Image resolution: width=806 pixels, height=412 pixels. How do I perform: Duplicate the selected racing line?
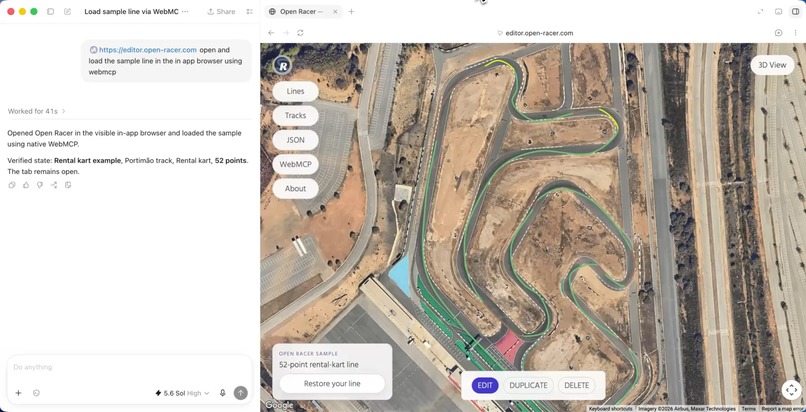(528, 386)
